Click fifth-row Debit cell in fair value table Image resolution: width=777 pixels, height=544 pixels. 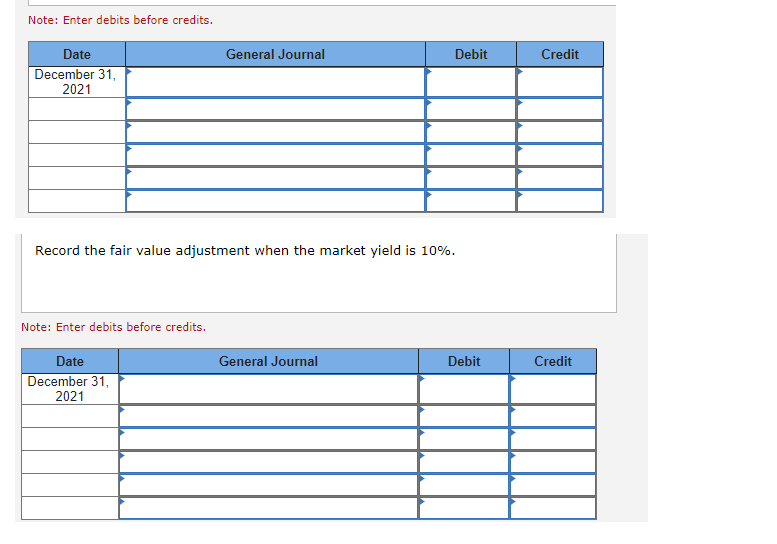point(464,485)
